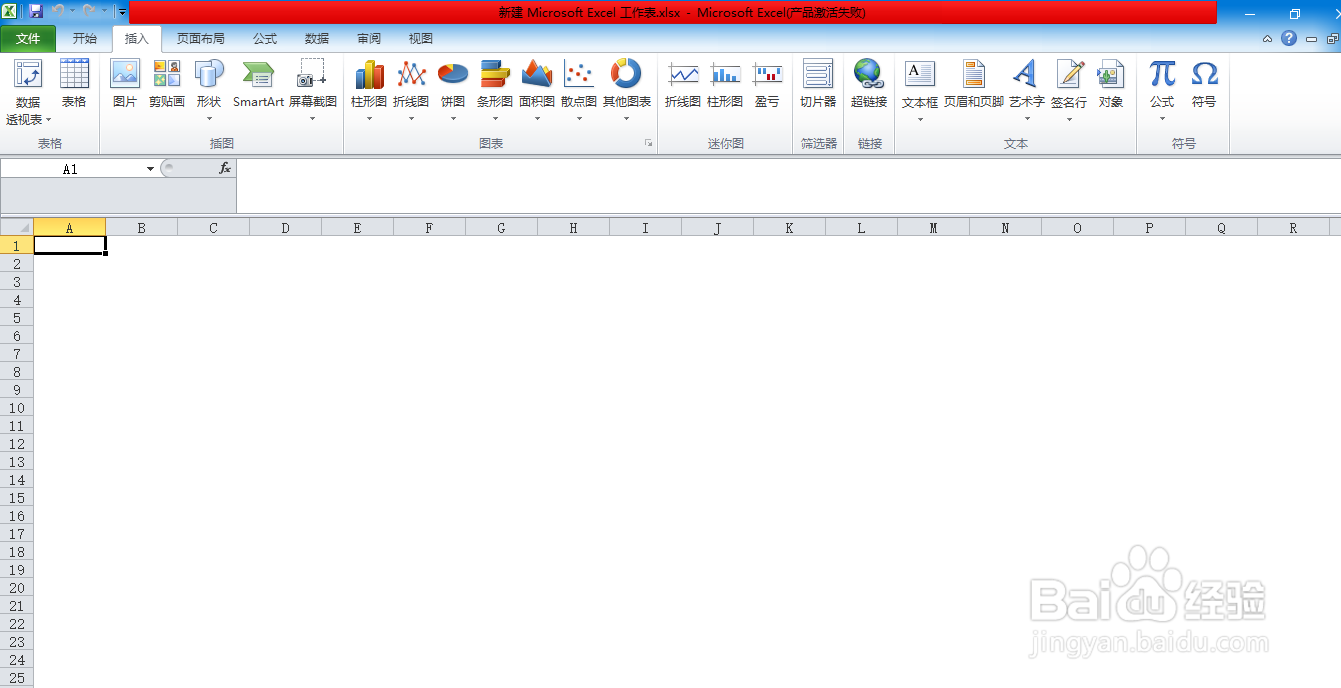Expand the Column chart dropdown arrow

(x=369, y=118)
